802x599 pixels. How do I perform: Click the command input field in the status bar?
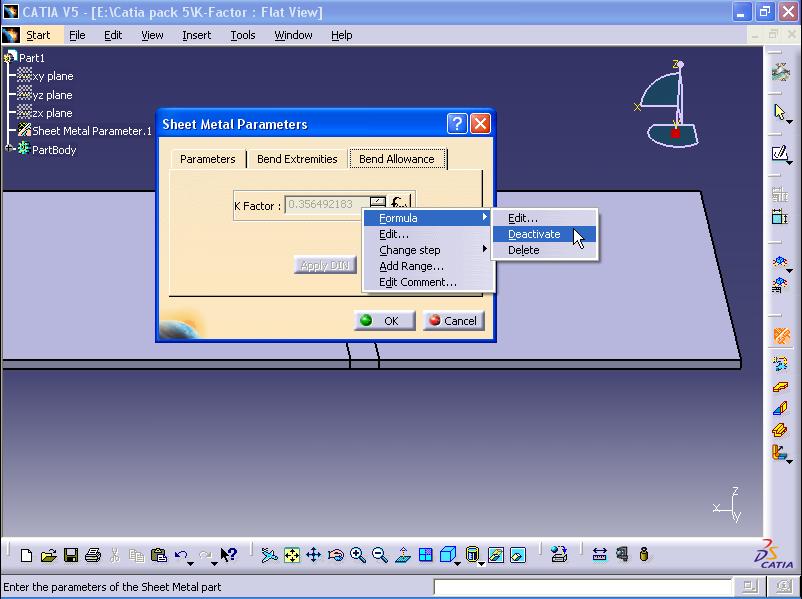(x=583, y=587)
